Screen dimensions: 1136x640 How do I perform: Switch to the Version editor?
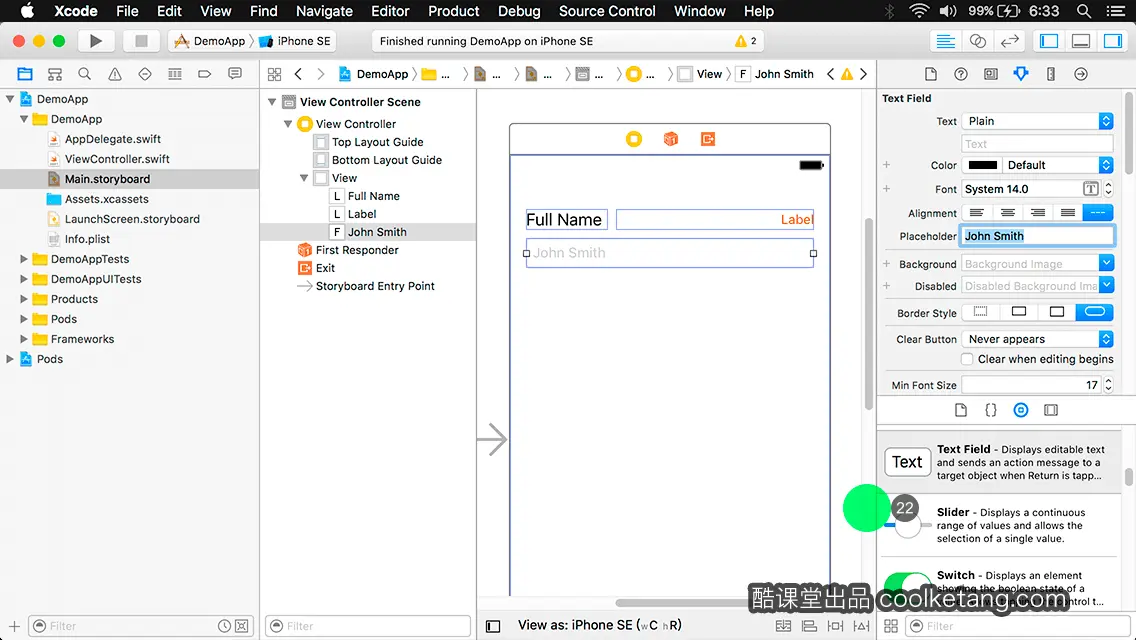coord(1009,41)
